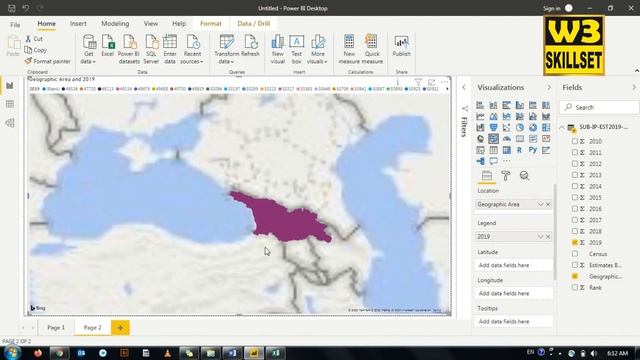The image size is (640, 360).
Task: Collapse the SUB-IP-EST2019 table
Action: (x=562, y=127)
